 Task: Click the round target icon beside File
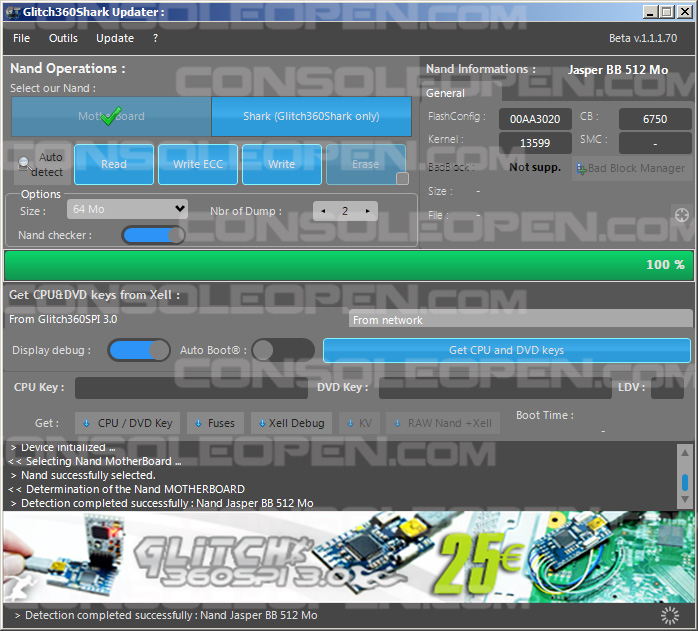(681, 215)
